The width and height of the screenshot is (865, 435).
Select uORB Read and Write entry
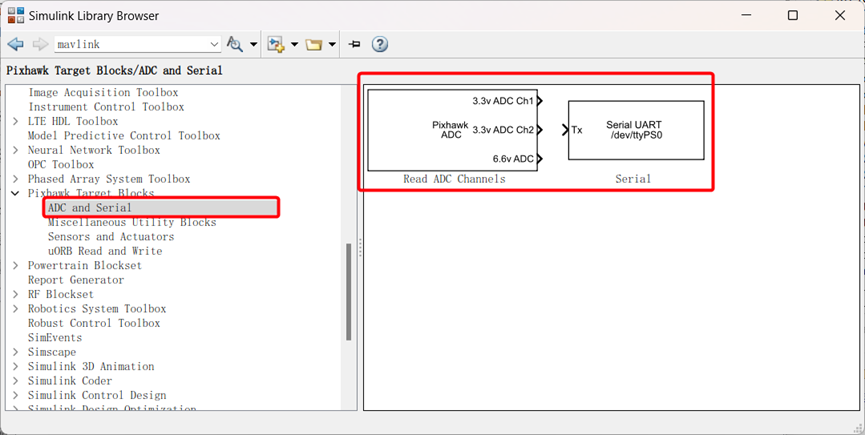click(x=105, y=251)
